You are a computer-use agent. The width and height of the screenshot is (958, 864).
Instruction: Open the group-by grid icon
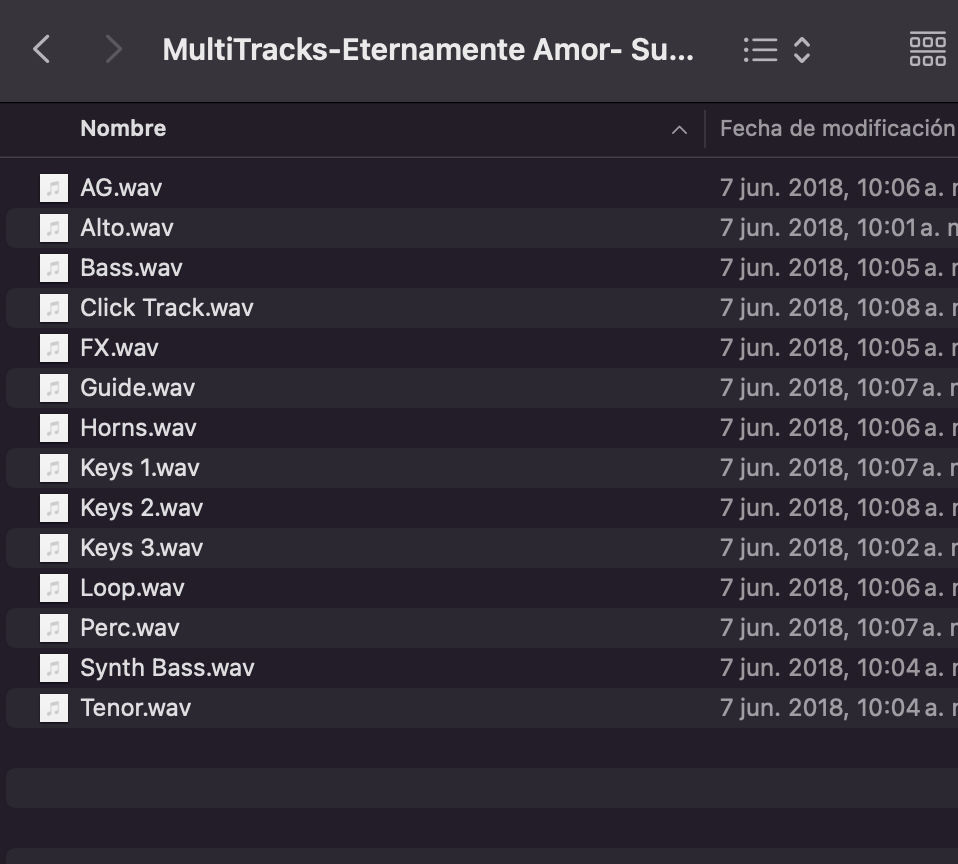[x=927, y=49]
